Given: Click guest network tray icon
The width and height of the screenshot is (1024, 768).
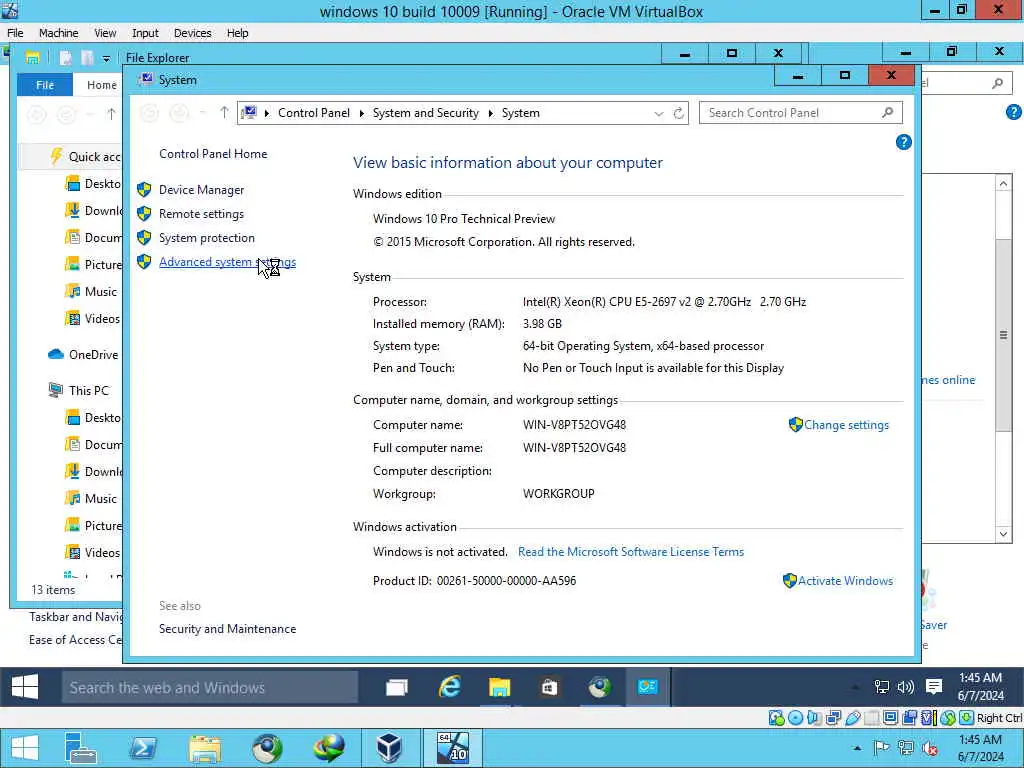Looking at the screenshot, I should tap(882, 686).
